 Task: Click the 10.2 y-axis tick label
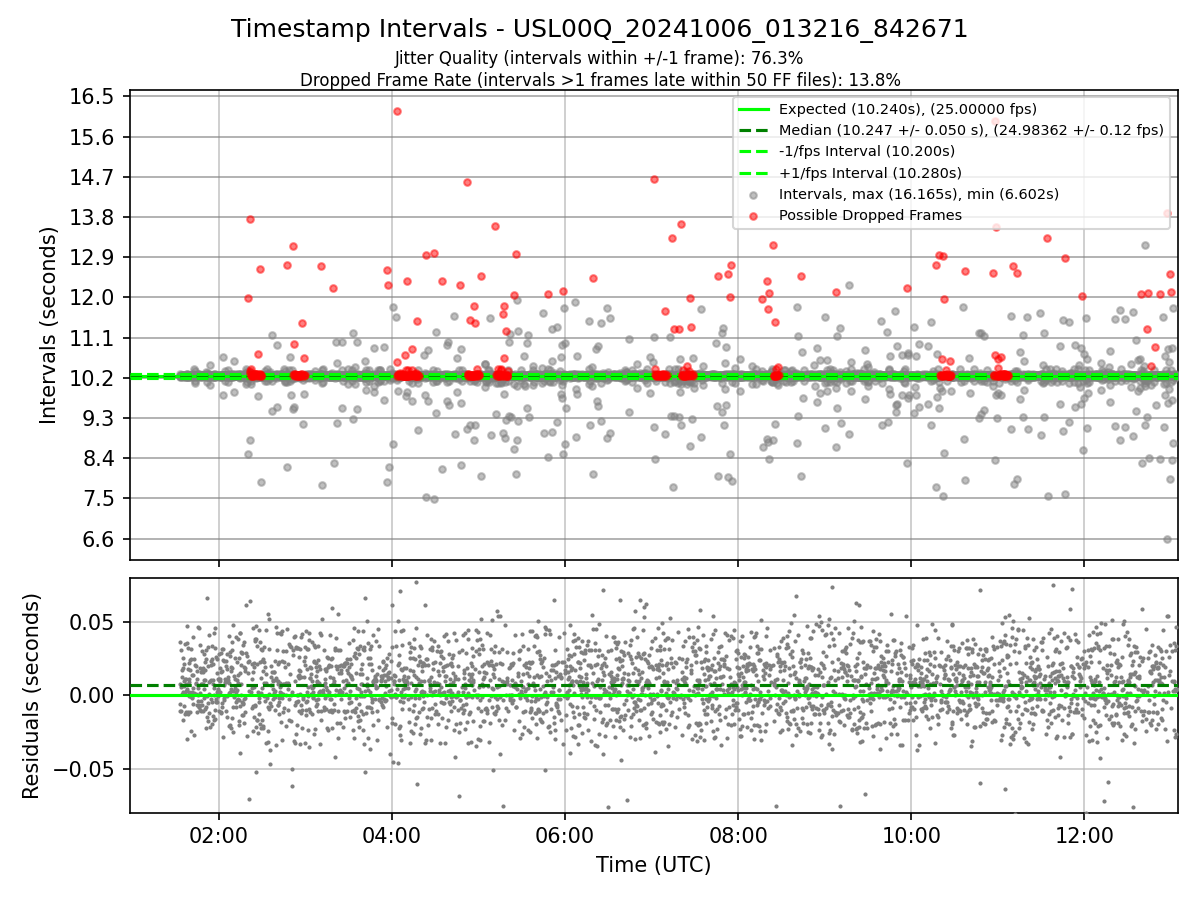click(x=93, y=378)
